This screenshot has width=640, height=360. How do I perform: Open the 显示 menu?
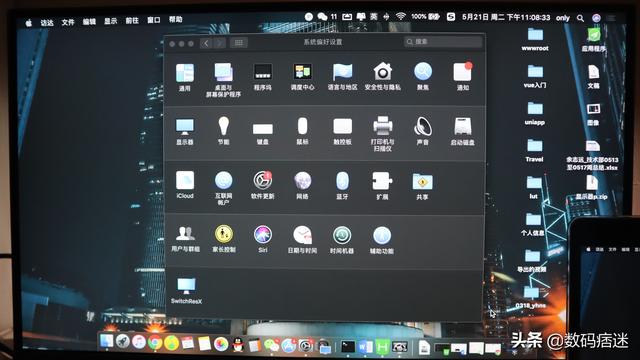click(111, 21)
